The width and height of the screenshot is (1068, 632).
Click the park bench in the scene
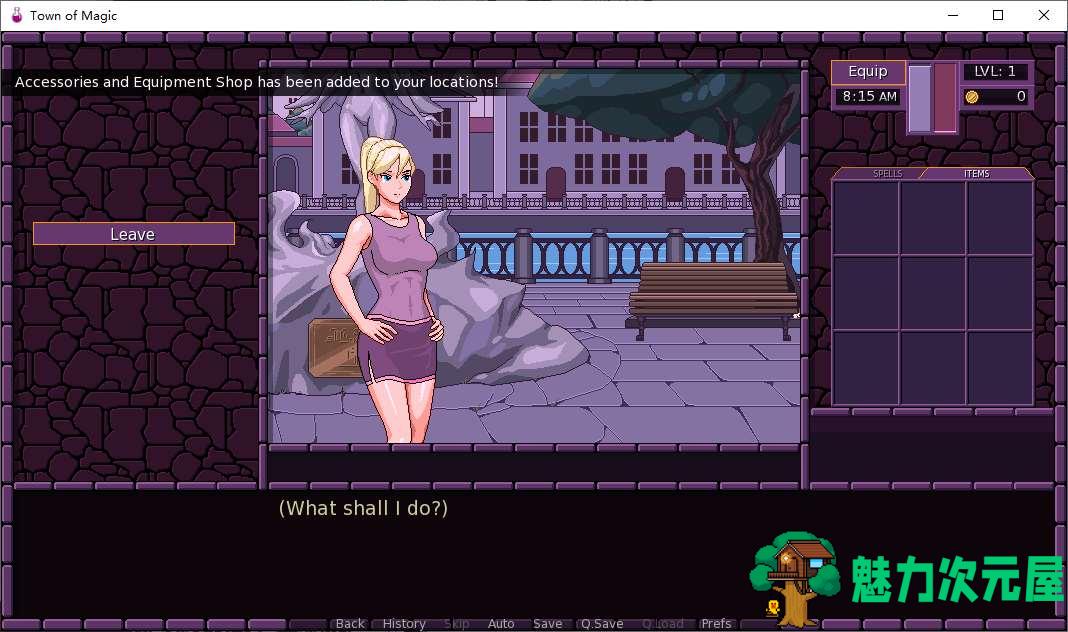point(712,300)
